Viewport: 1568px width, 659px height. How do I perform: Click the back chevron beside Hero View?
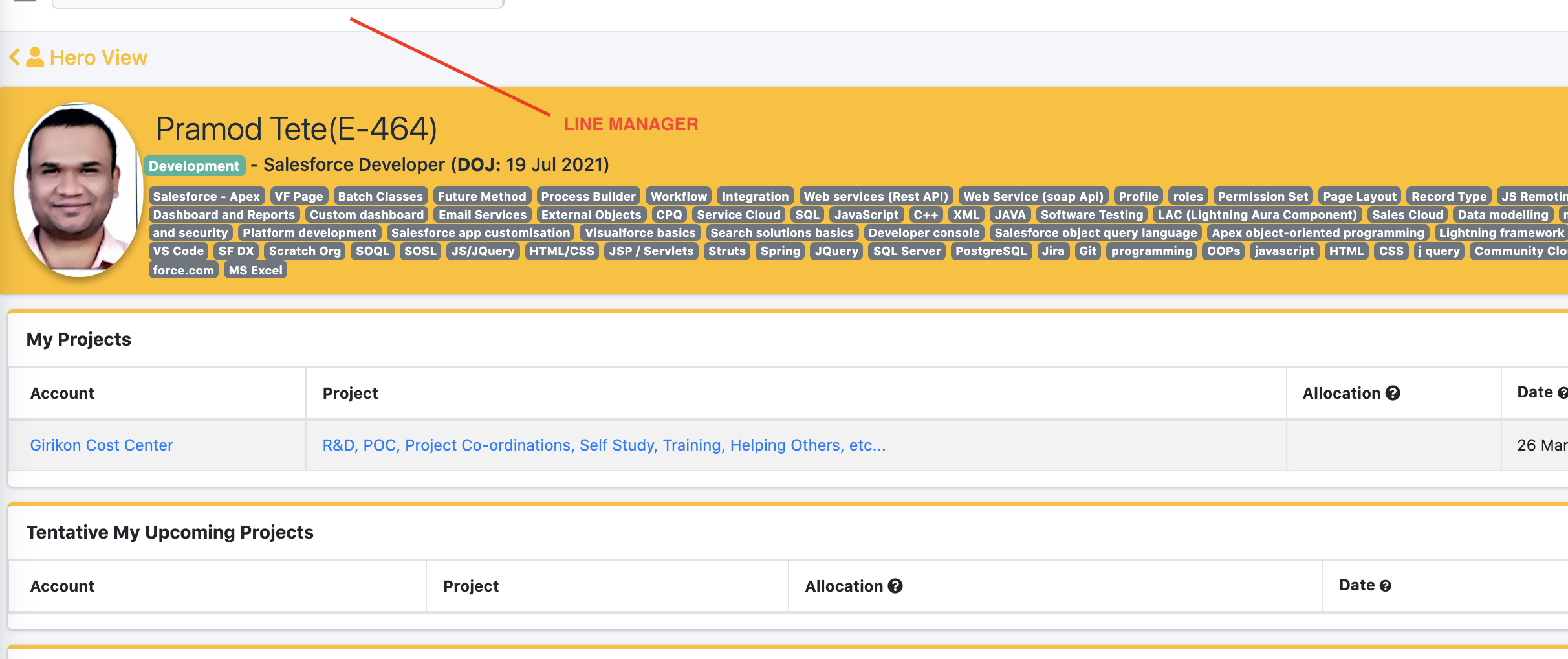click(15, 58)
